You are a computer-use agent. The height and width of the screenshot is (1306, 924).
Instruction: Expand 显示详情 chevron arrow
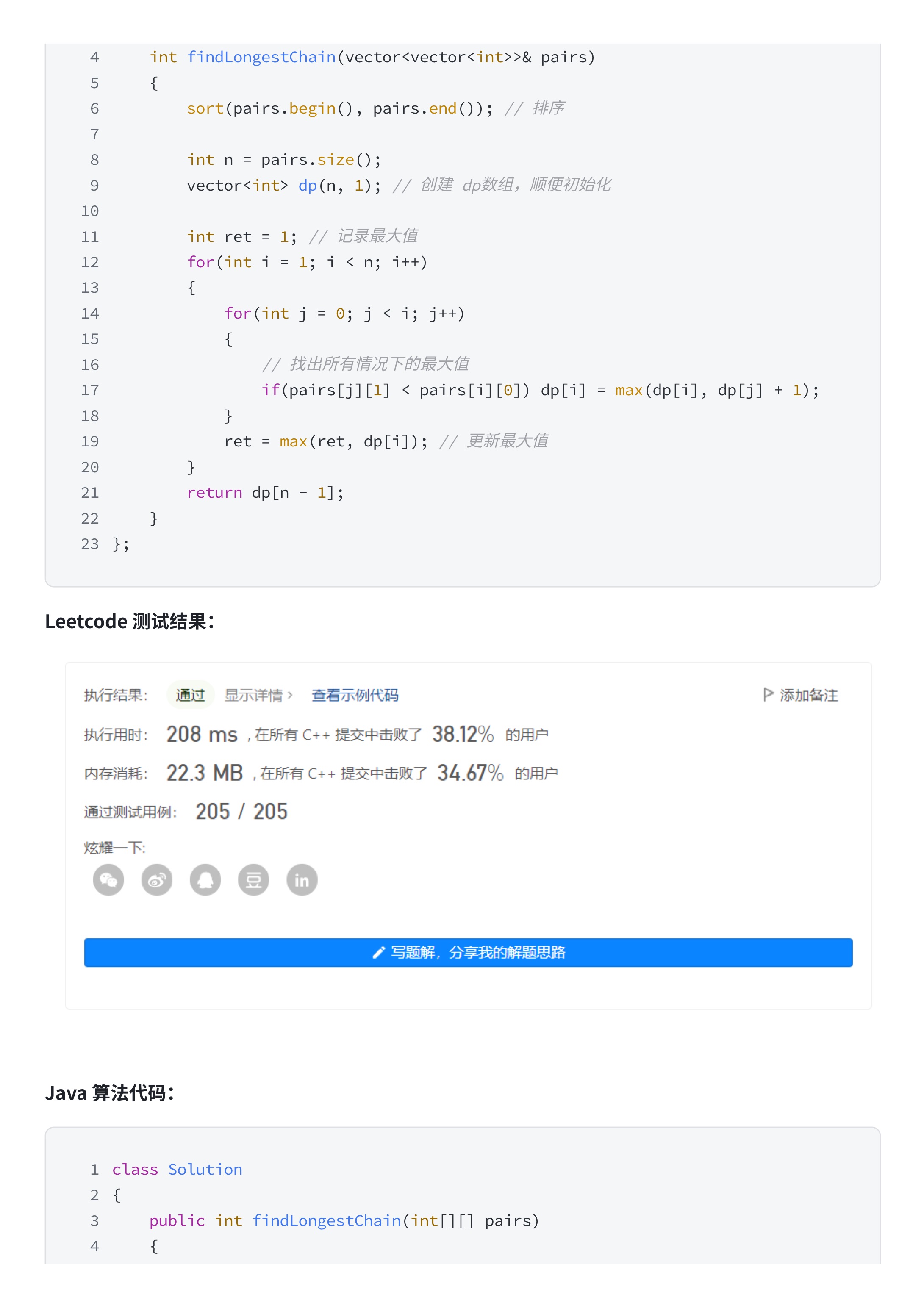(x=290, y=695)
